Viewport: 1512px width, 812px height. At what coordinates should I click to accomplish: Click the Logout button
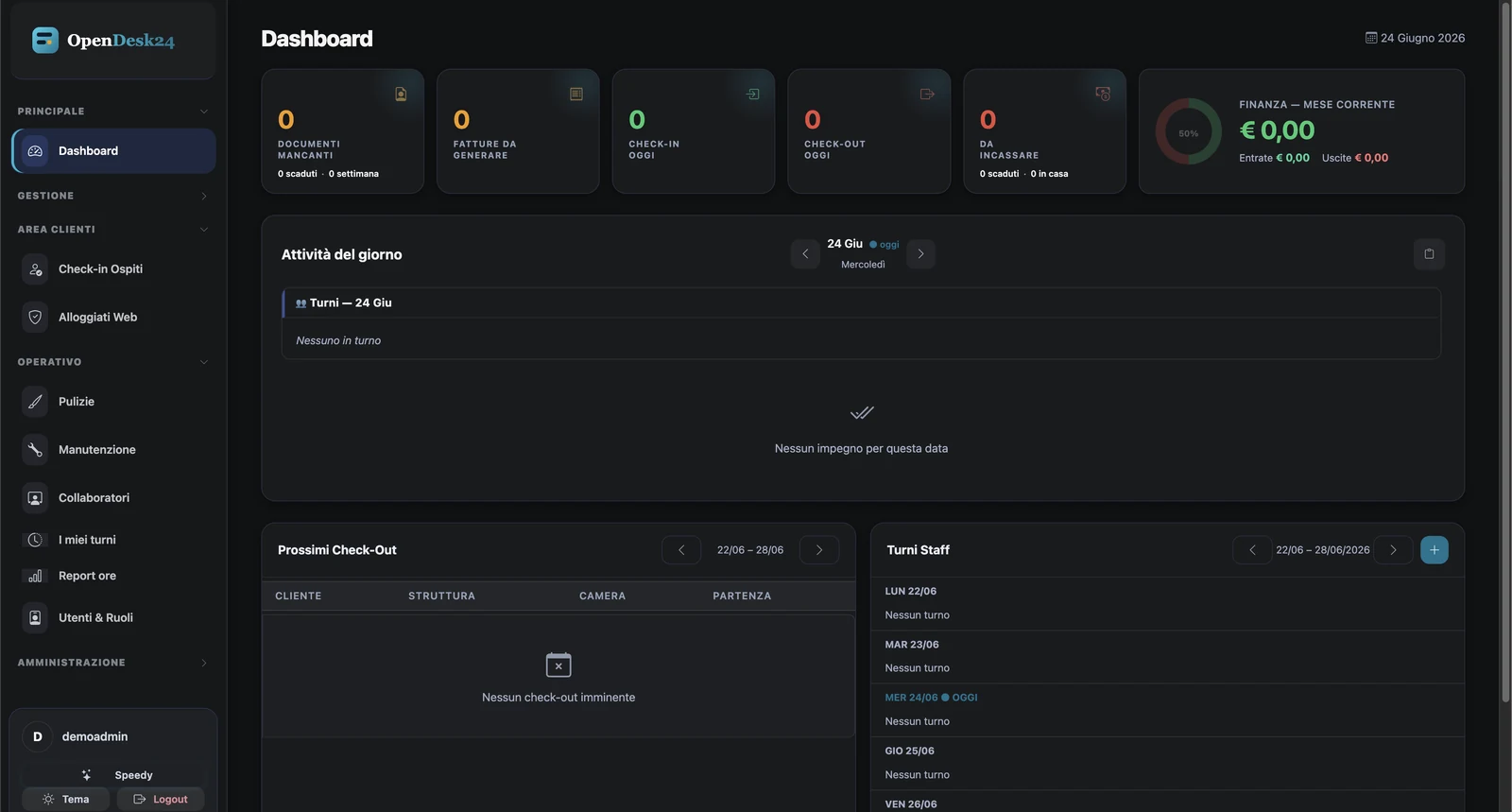click(x=160, y=799)
